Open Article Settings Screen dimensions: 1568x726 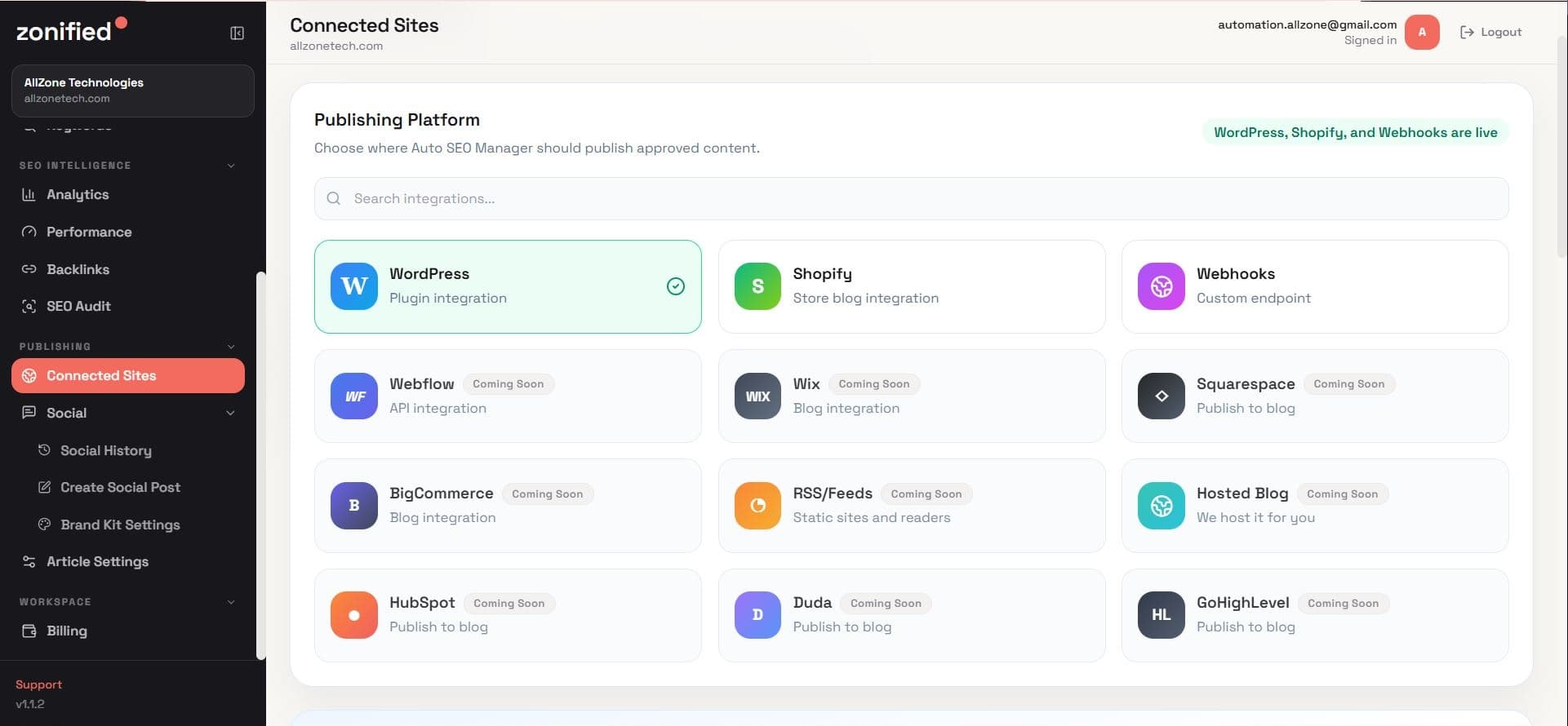tap(128, 561)
